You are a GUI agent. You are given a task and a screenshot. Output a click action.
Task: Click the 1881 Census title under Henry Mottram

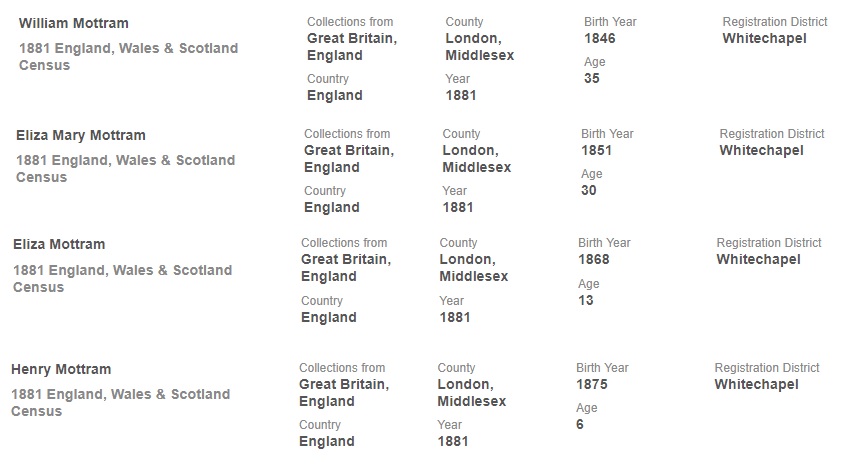coord(120,402)
